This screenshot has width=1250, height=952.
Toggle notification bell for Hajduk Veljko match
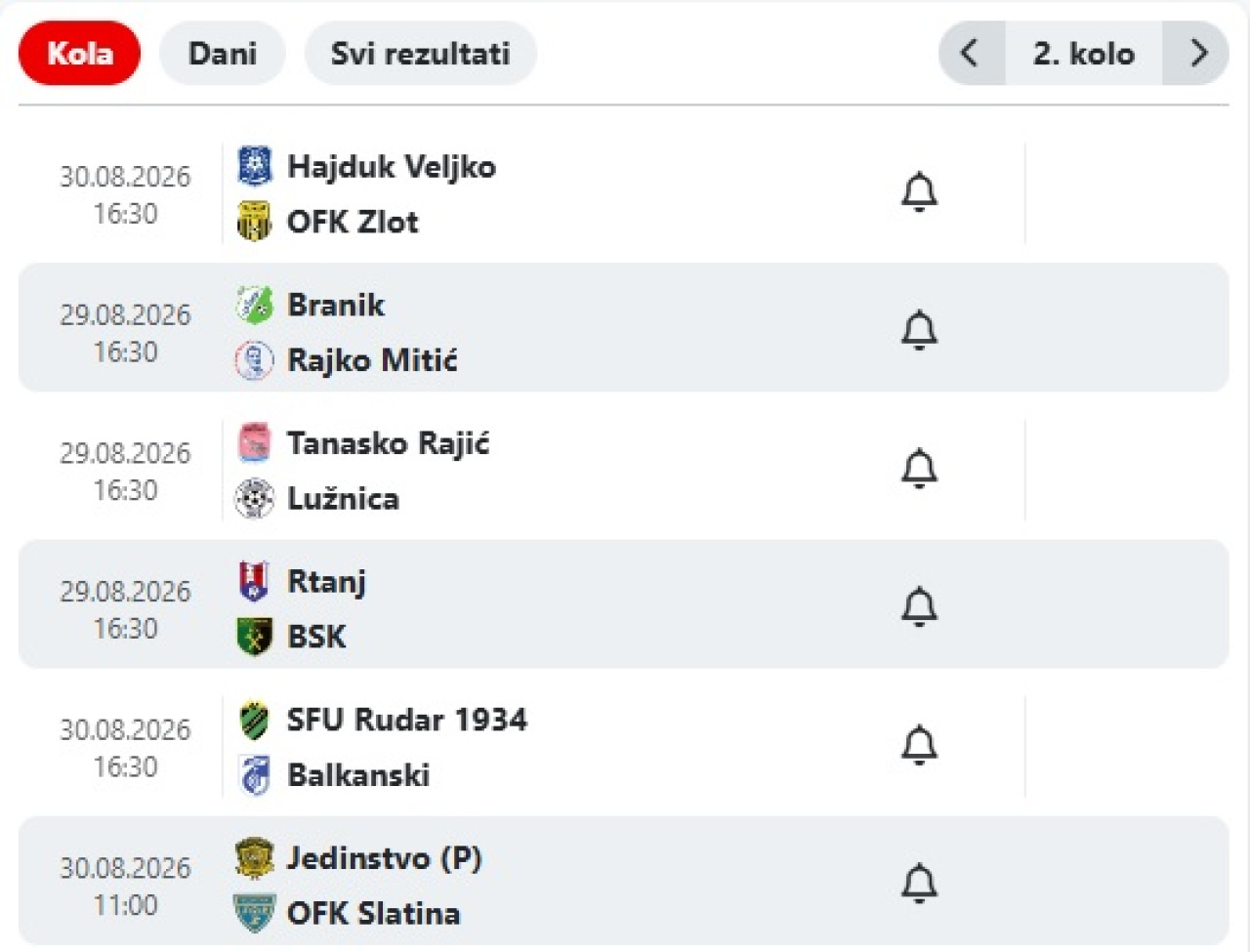(x=919, y=192)
